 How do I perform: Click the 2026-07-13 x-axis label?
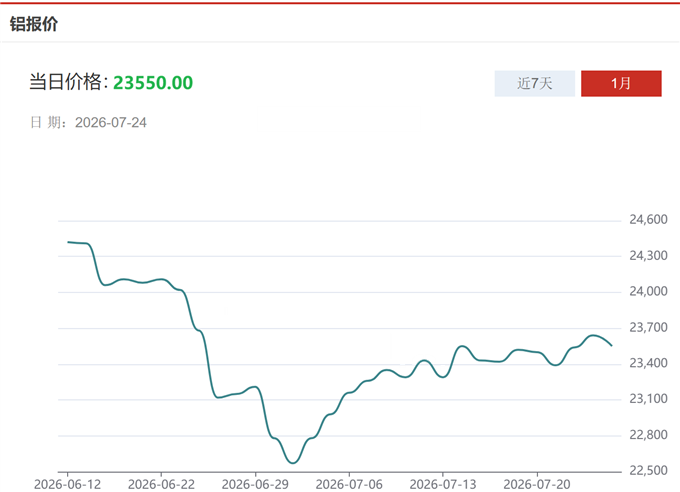pyautogui.click(x=443, y=484)
